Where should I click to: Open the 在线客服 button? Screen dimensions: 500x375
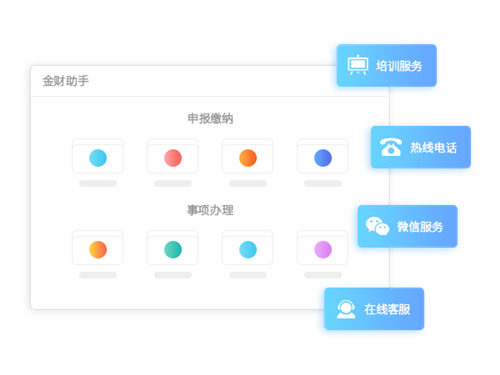point(374,309)
